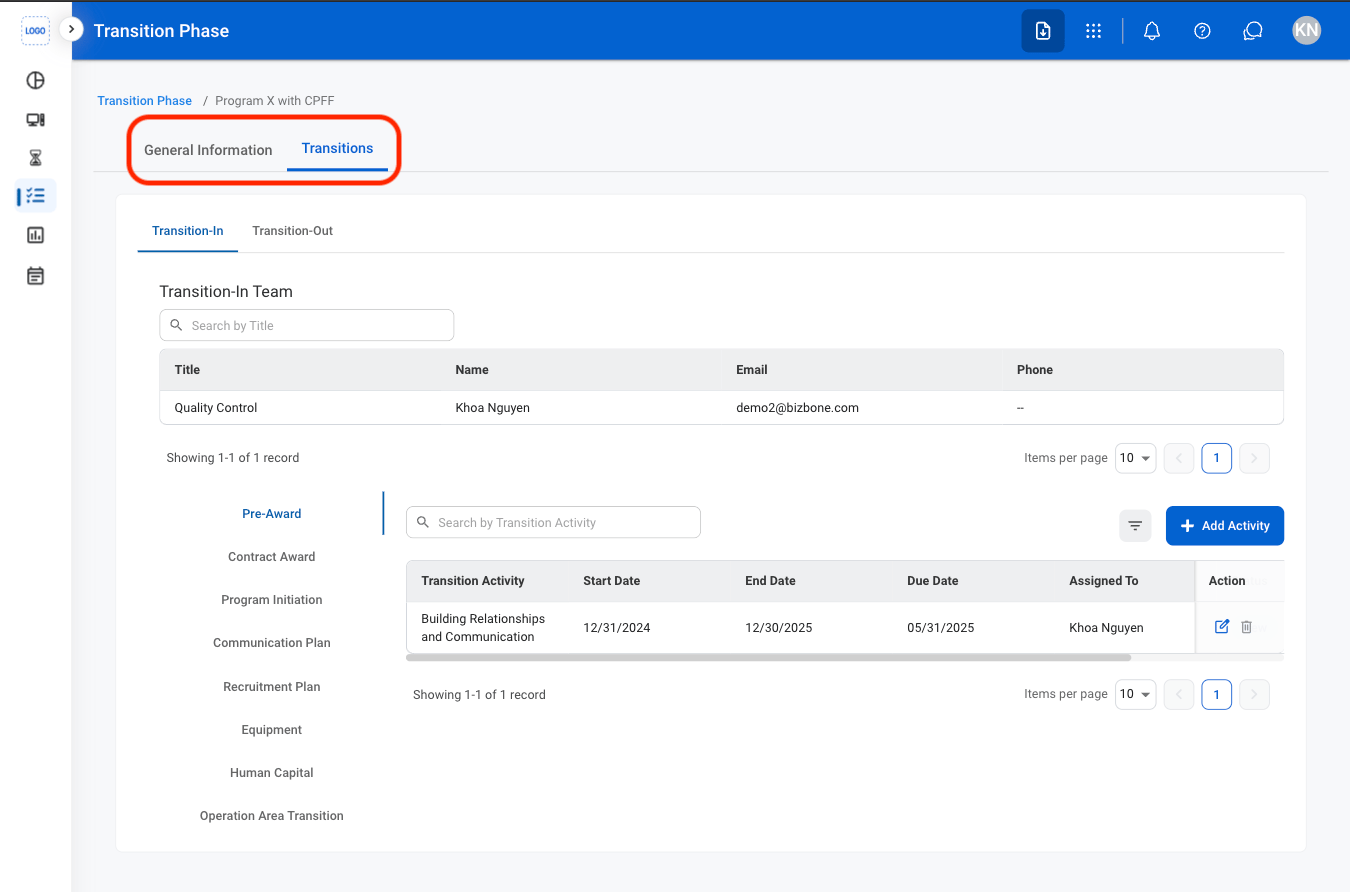Image resolution: width=1350 pixels, height=892 pixels.
Task: Open the notifications bell
Action: (1152, 31)
